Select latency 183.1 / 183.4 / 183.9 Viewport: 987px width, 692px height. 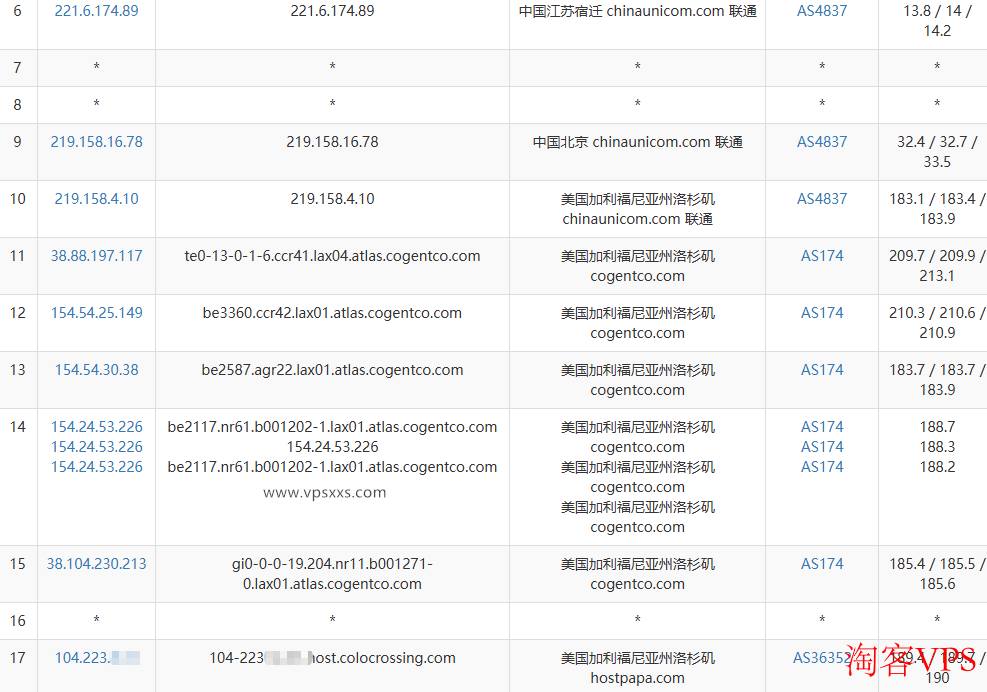pyautogui.click(x=937, y=209)
